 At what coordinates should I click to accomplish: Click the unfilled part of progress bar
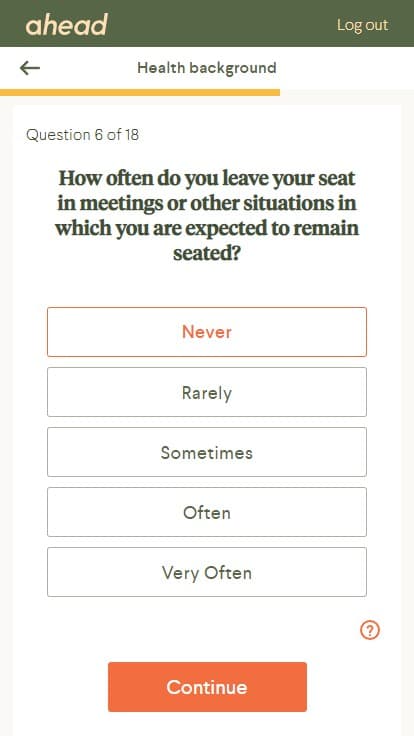point(347,92)
